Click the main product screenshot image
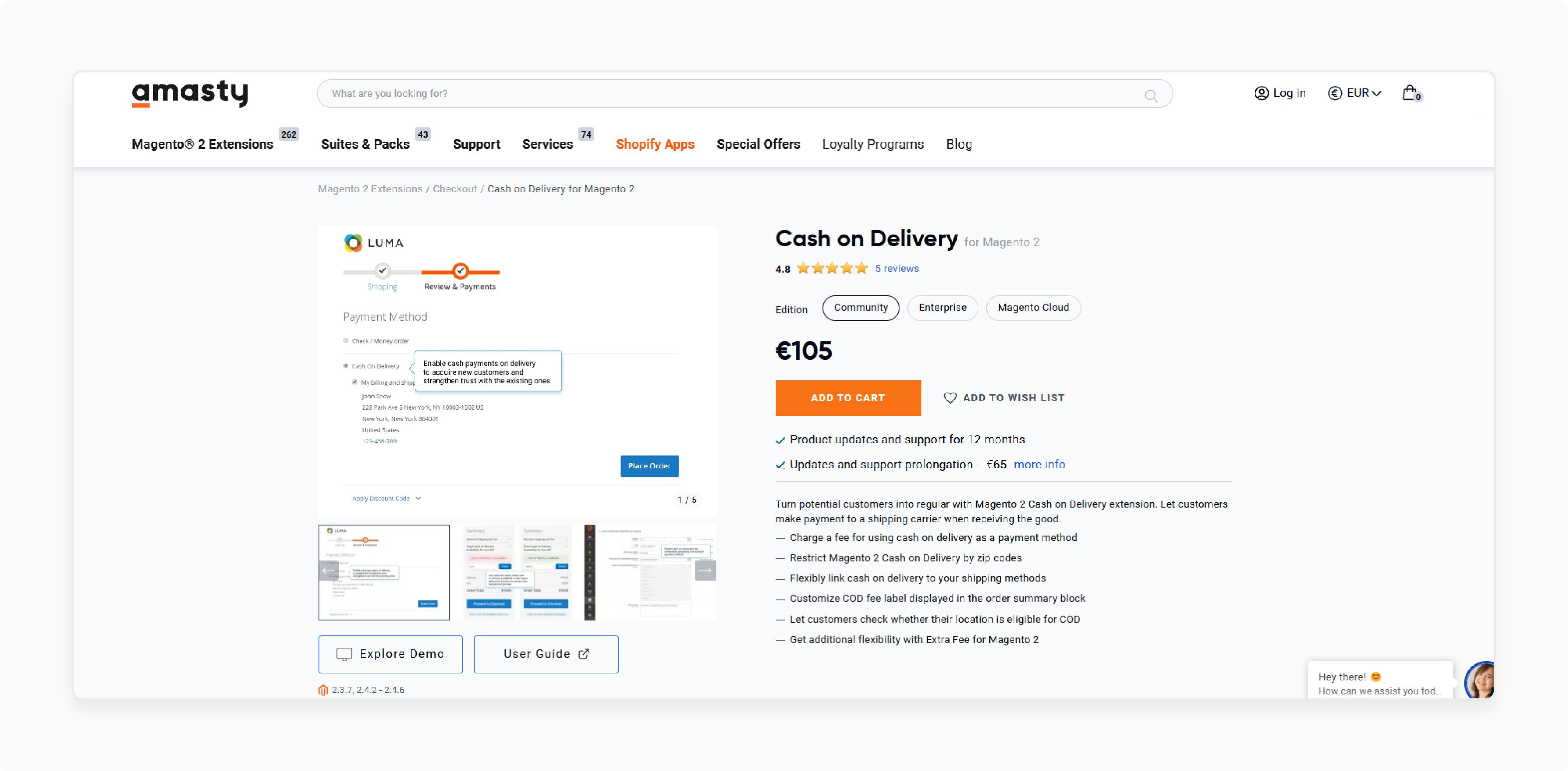1568x771 pixels. click(517, 371)
